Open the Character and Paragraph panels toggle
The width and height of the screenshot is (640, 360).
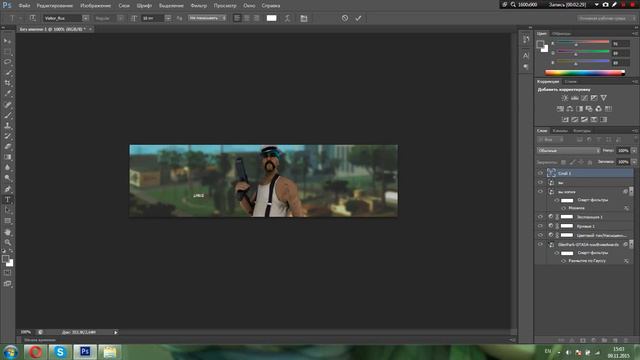(304, 18)
